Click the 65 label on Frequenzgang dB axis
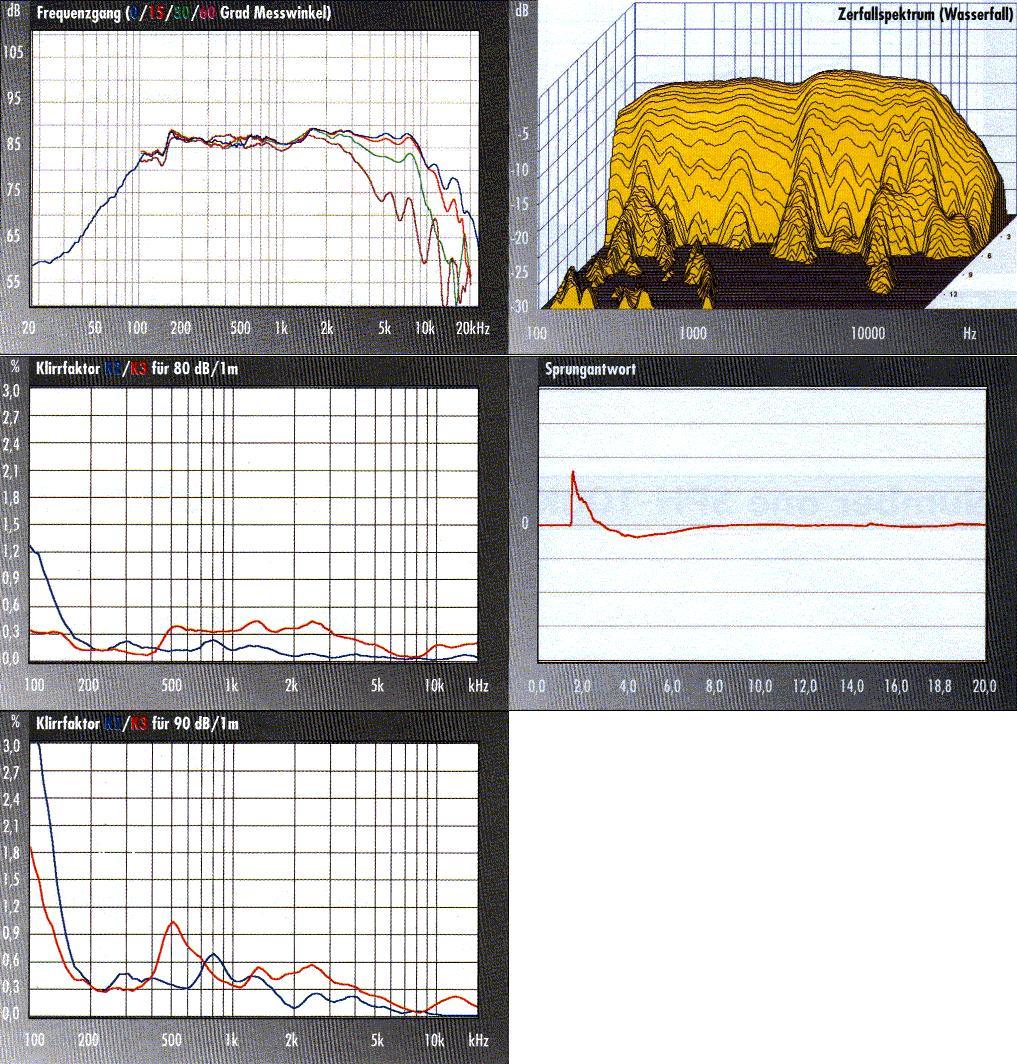1017x1064 pixels. point(14,236)
